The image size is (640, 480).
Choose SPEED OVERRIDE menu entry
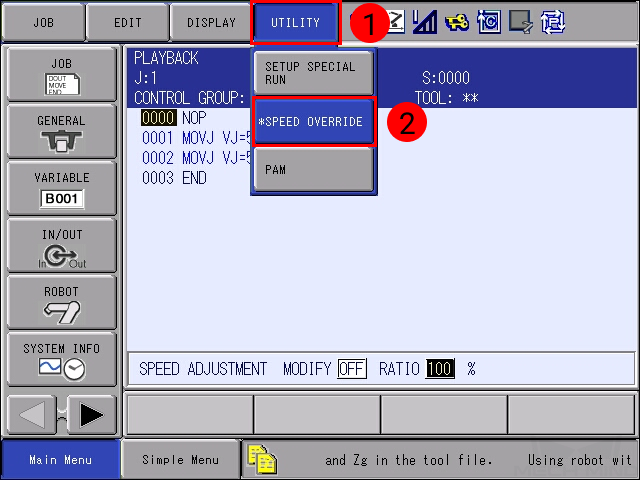pos(313,122)
